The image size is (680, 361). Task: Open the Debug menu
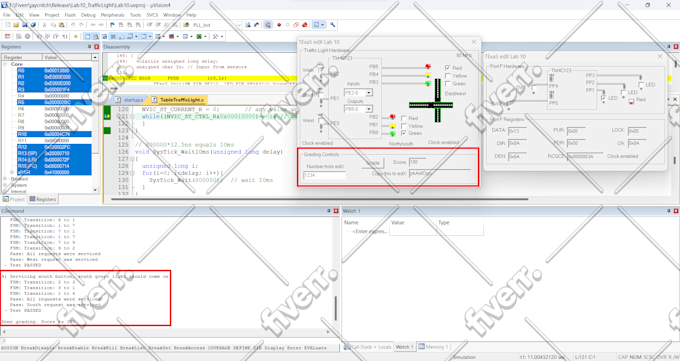pyautogui.click(x=88, y=15)
